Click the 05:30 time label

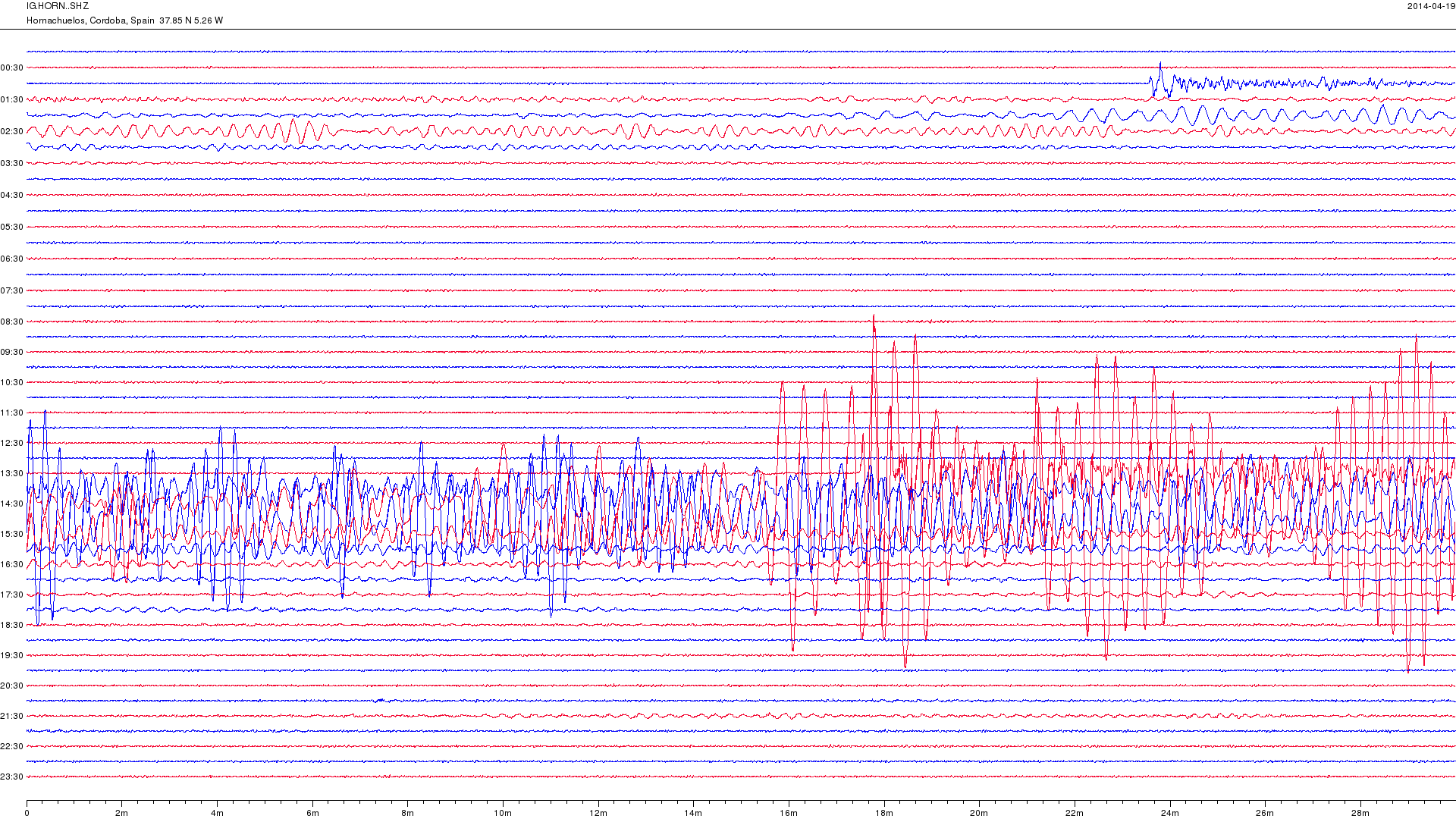click(12, 227)
